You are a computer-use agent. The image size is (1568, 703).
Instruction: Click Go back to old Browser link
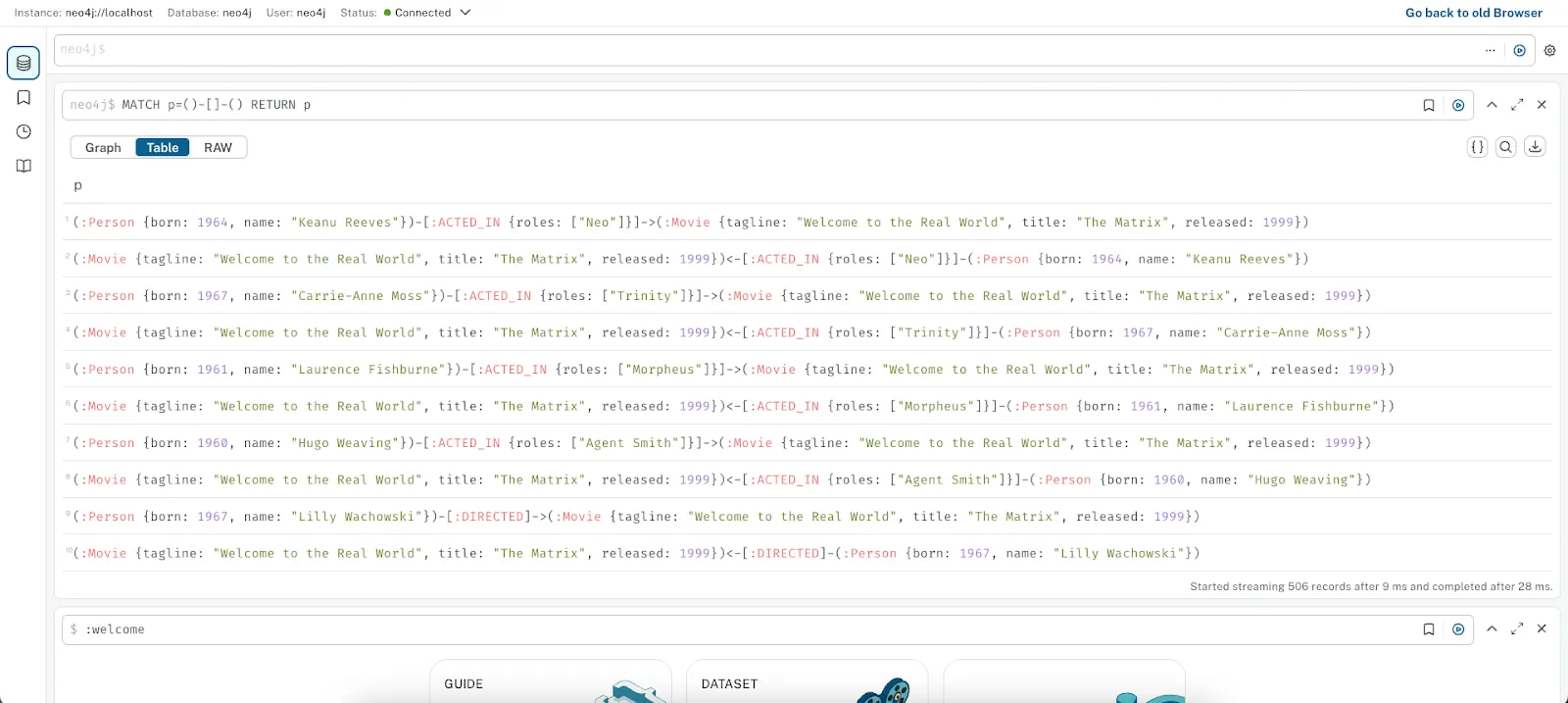tap(1473, 13)
